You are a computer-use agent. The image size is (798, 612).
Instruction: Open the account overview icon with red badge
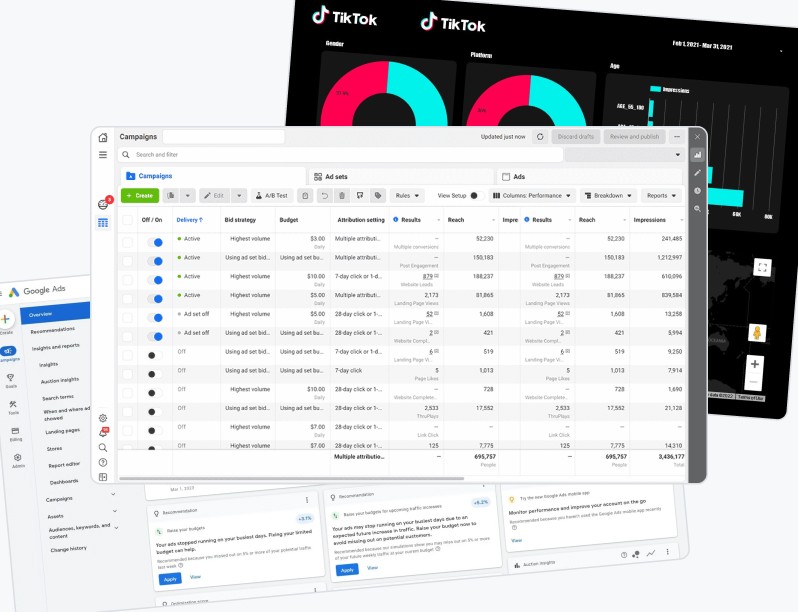pos(103,204)
